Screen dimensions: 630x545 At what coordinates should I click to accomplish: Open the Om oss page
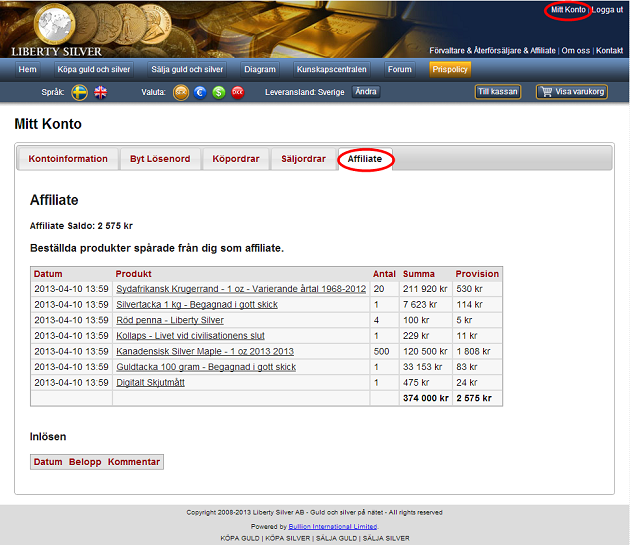coord(576,51)
